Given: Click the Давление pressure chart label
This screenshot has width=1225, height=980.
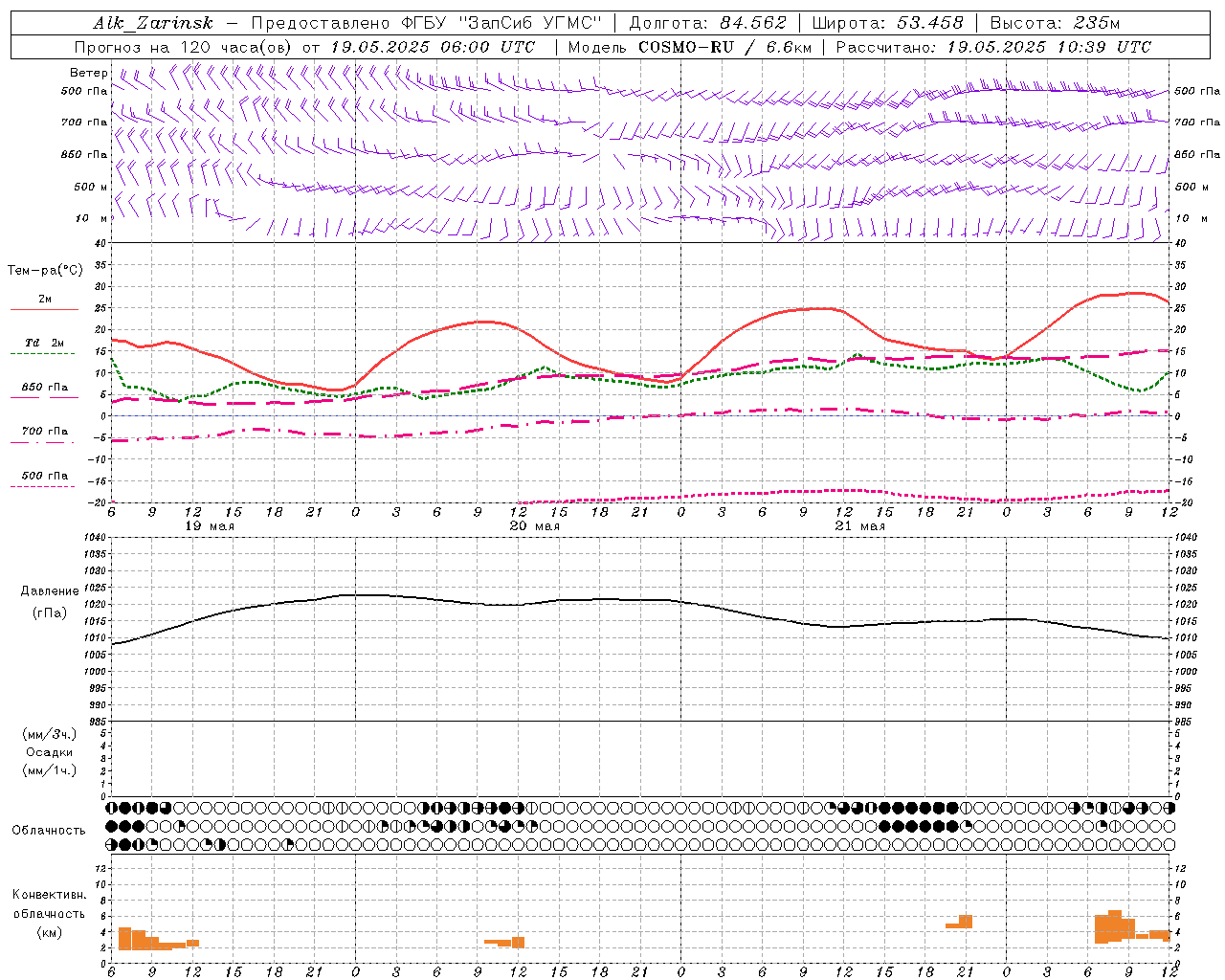Looking at the screenshot, I should click(48, 591).
